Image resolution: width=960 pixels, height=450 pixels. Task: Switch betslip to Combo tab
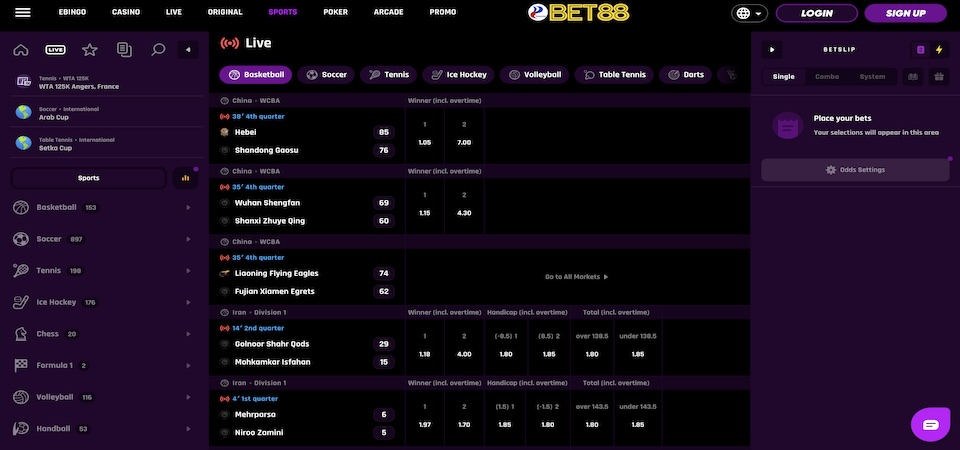(827, 77)
